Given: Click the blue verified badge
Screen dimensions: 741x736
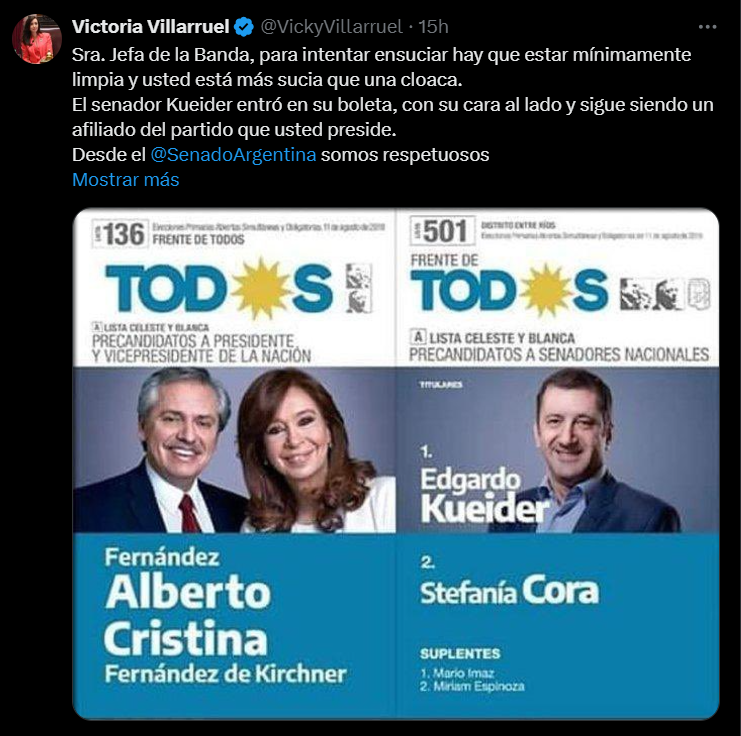Looking at the screenshot, I should (244, 27).
